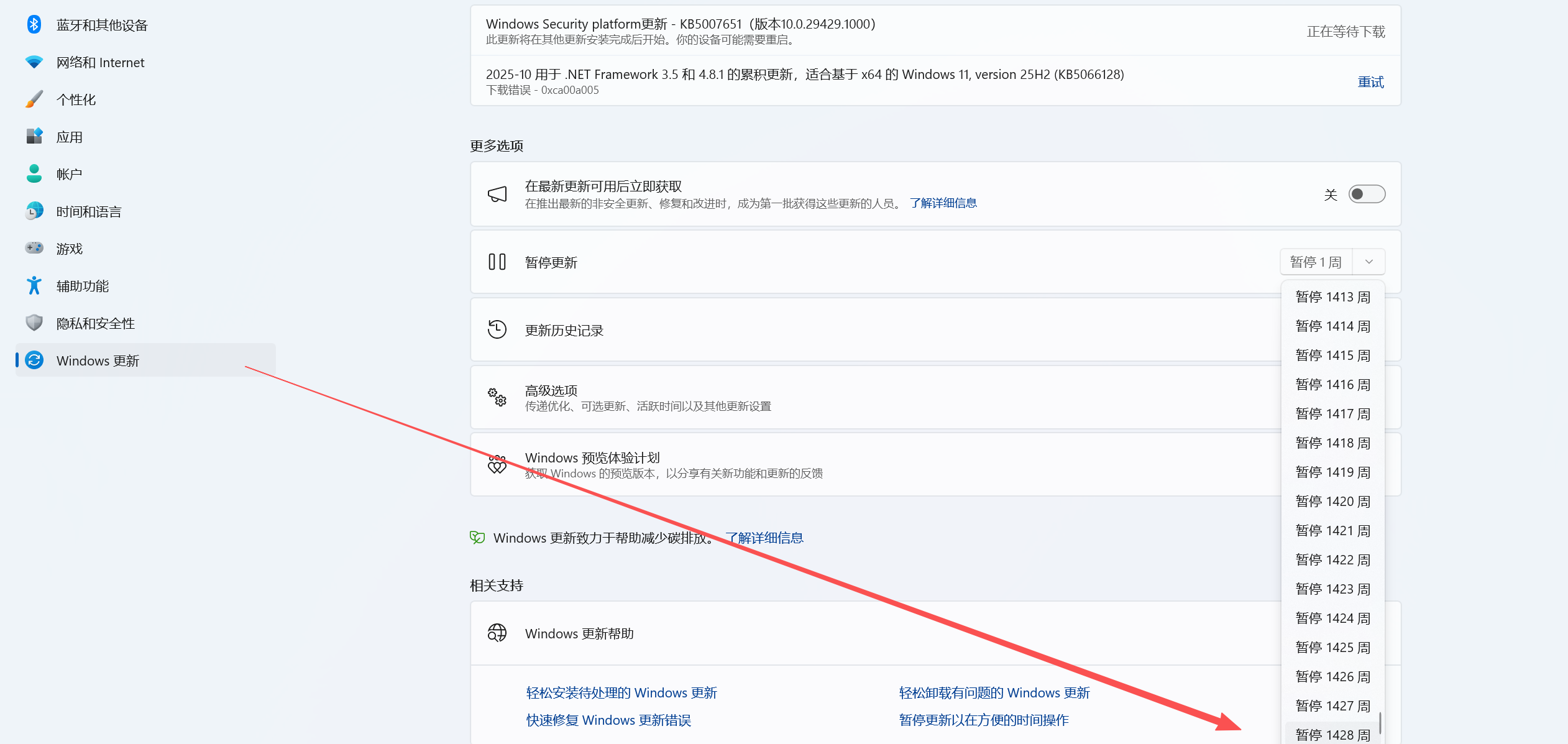Expand the pause updates dropdown chevron
1568x744 pixels.
pyautogui.click(x=1369, y=262)
